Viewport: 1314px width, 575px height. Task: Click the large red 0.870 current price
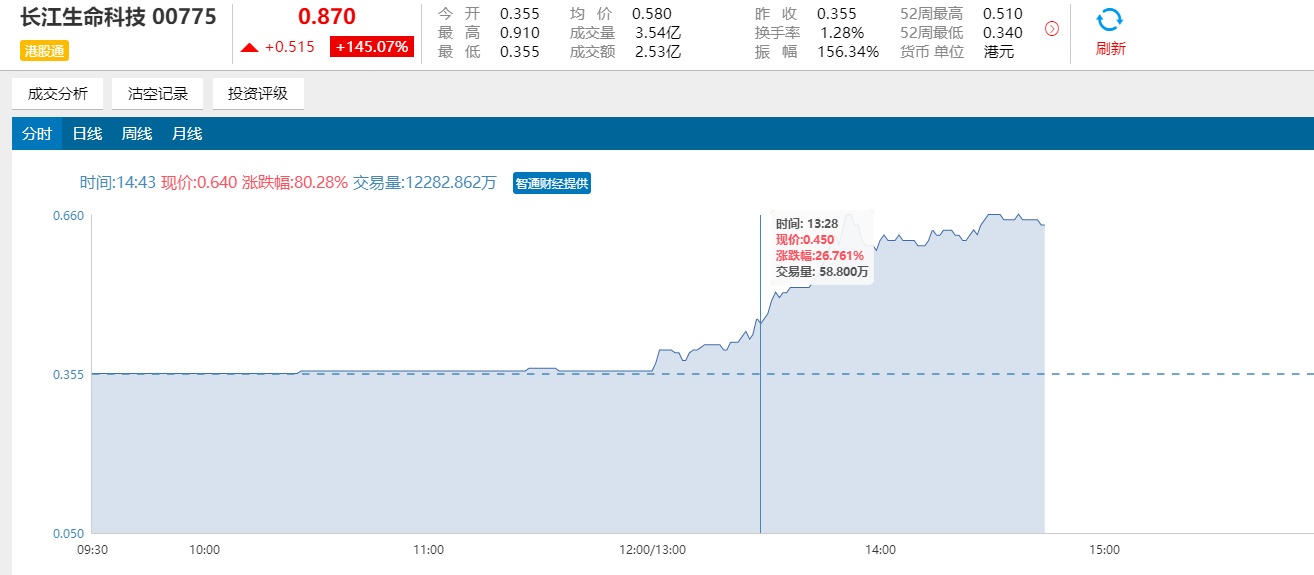[327, 17]
